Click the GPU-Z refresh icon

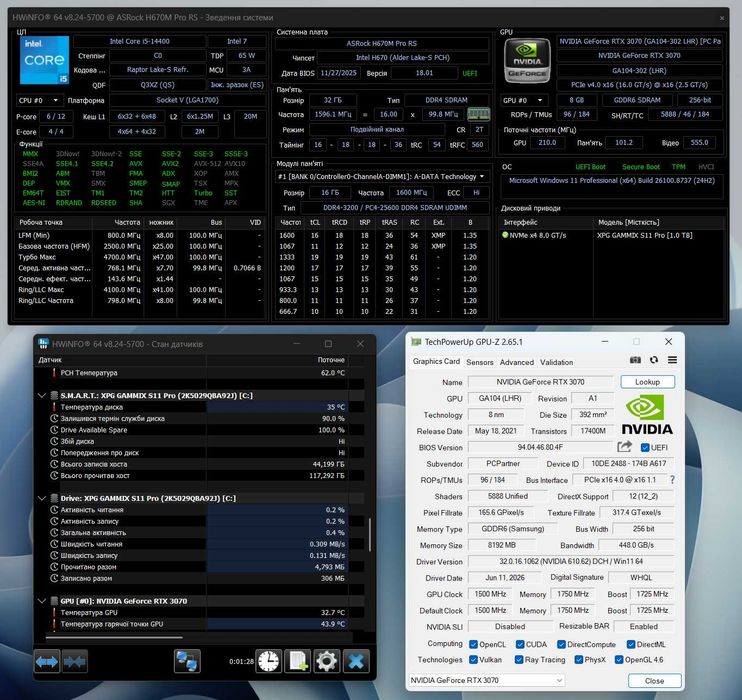pyautogui.click(x=654, y=360)
